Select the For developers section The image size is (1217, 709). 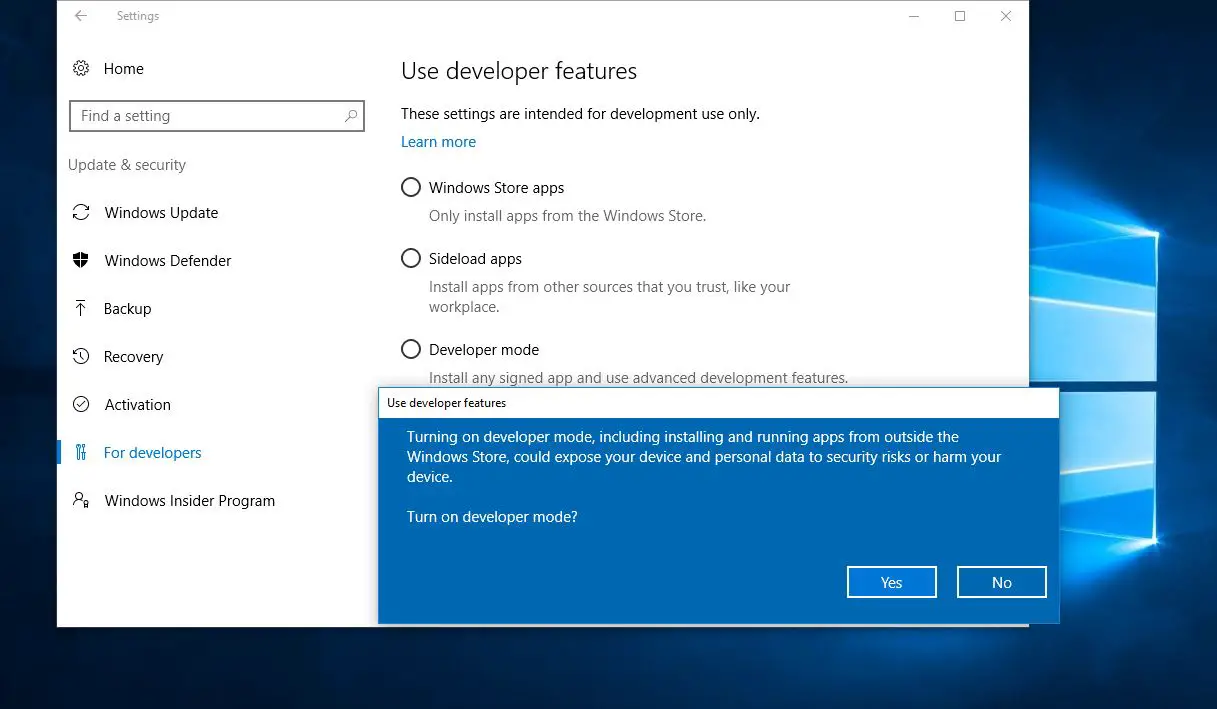pyautogui.click(x=152, y=452)
